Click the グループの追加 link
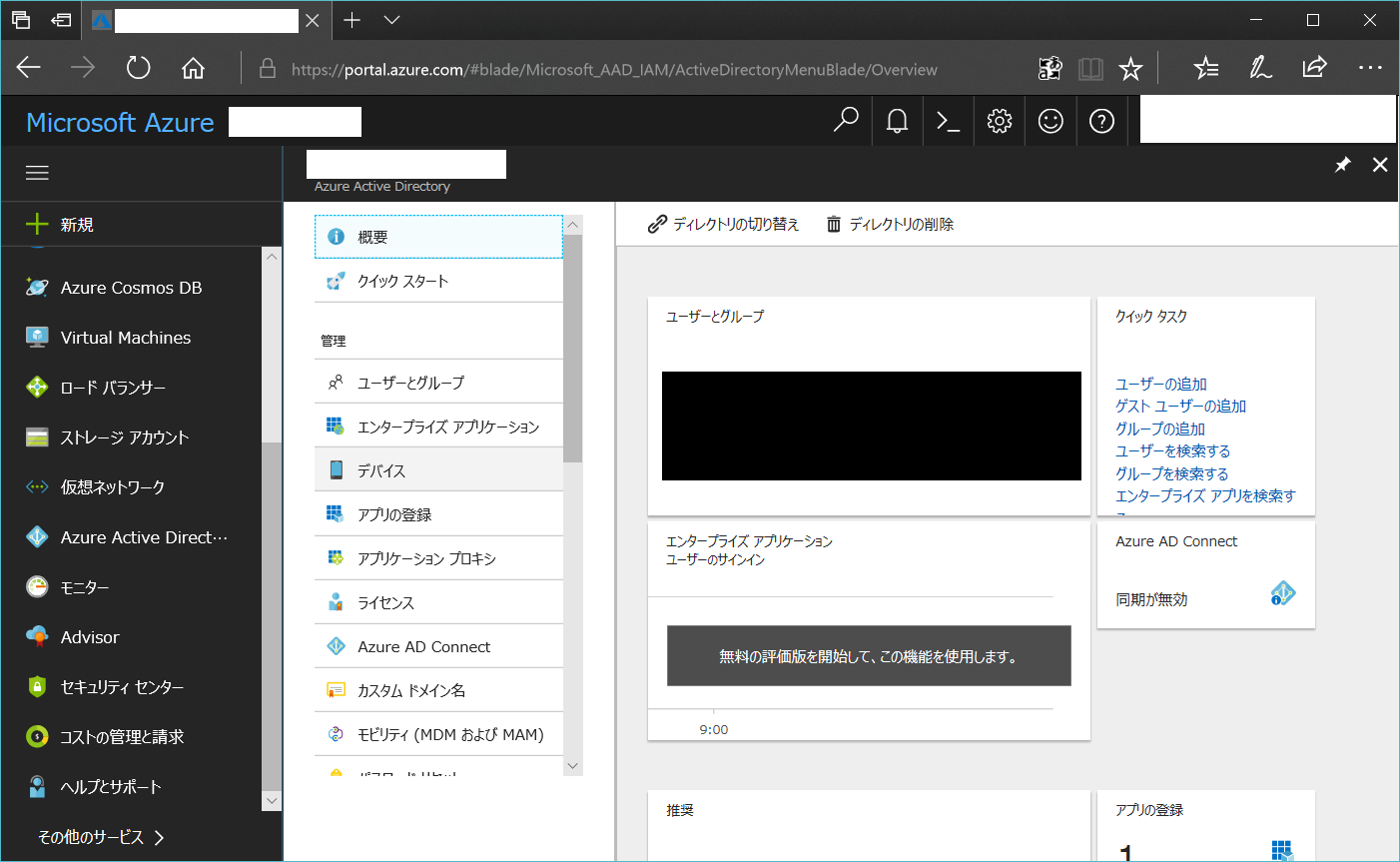The image size is (1400, 862). [x=1160, y=429]
